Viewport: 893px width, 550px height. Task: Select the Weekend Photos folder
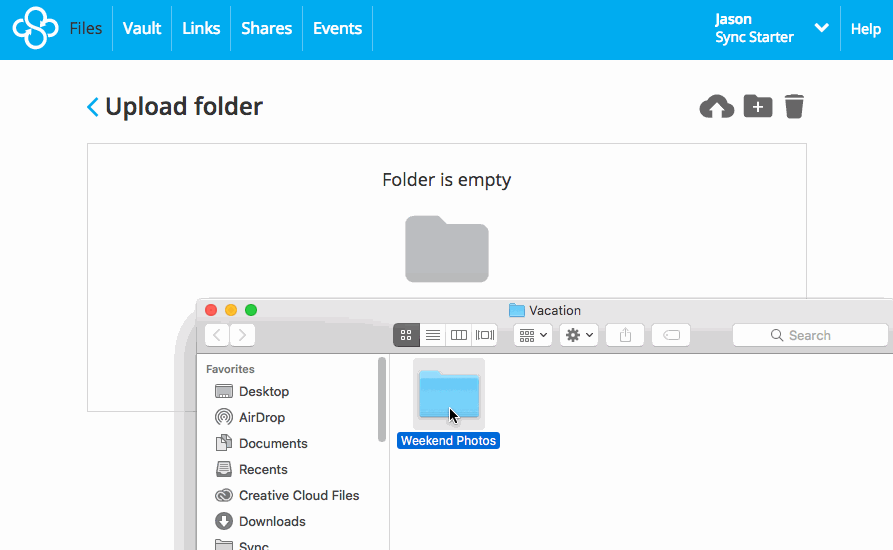pyautogui.click(x=448, y=397)
